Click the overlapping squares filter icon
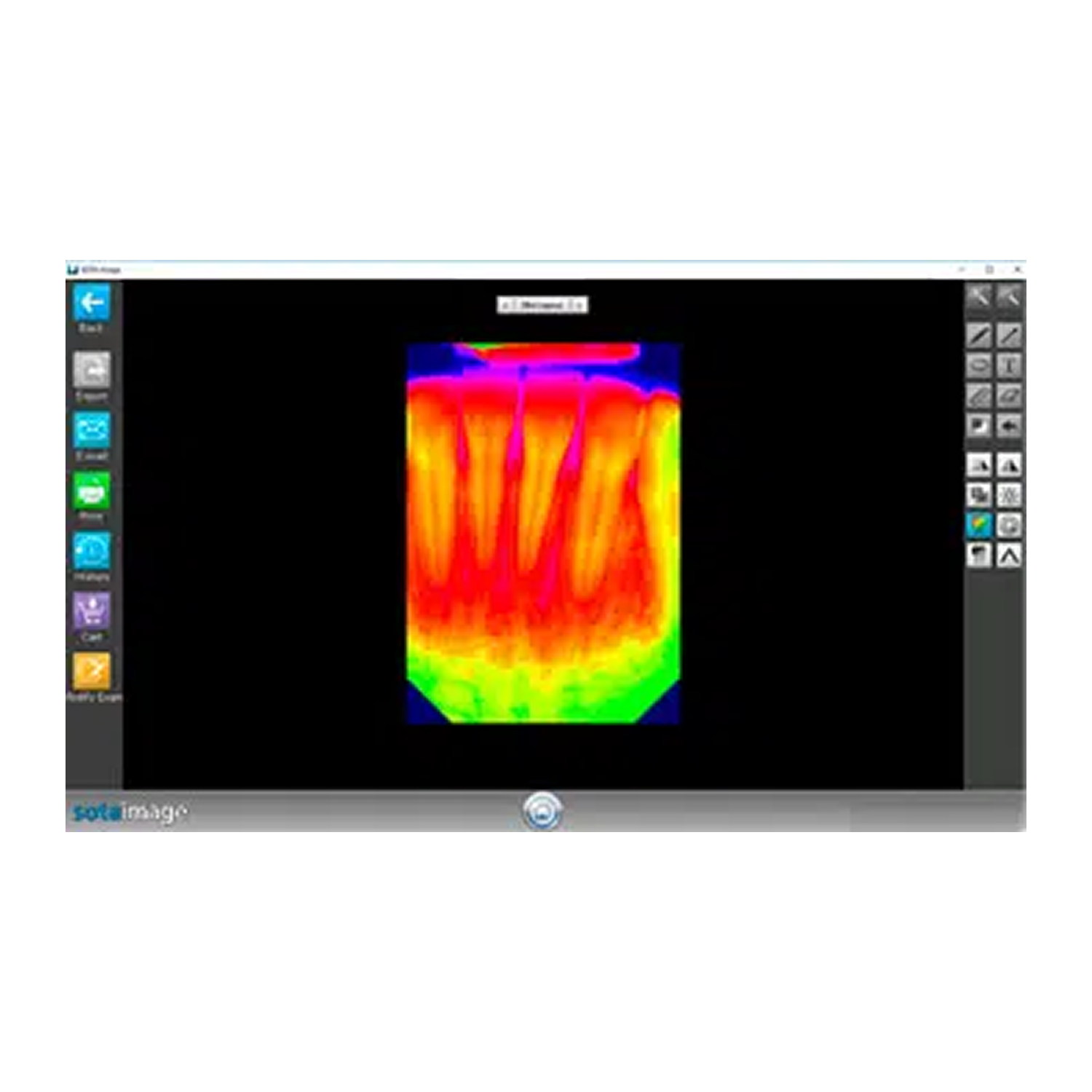 [x=979, y=495]
